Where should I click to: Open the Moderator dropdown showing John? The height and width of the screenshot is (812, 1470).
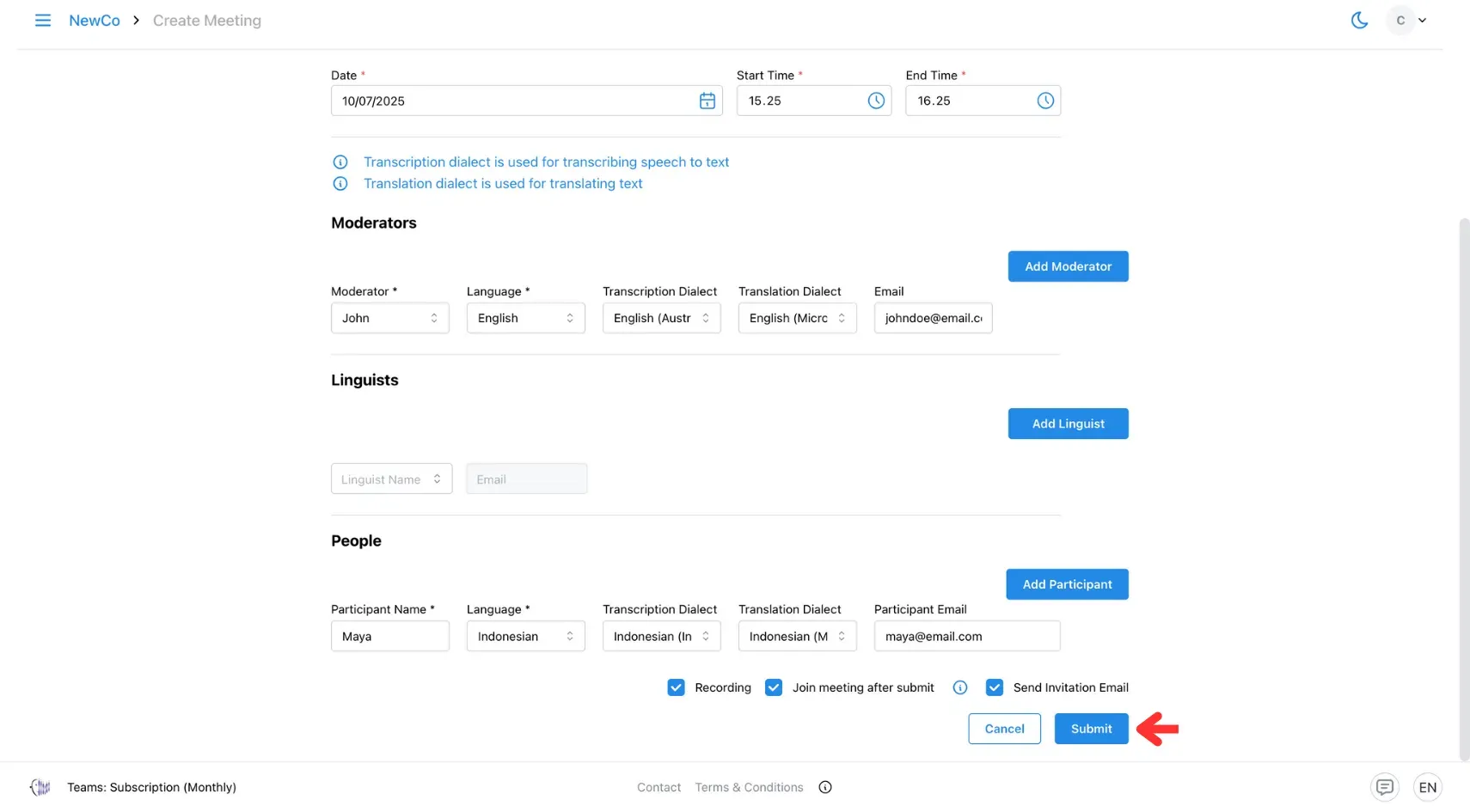click(x=389, y=318)
